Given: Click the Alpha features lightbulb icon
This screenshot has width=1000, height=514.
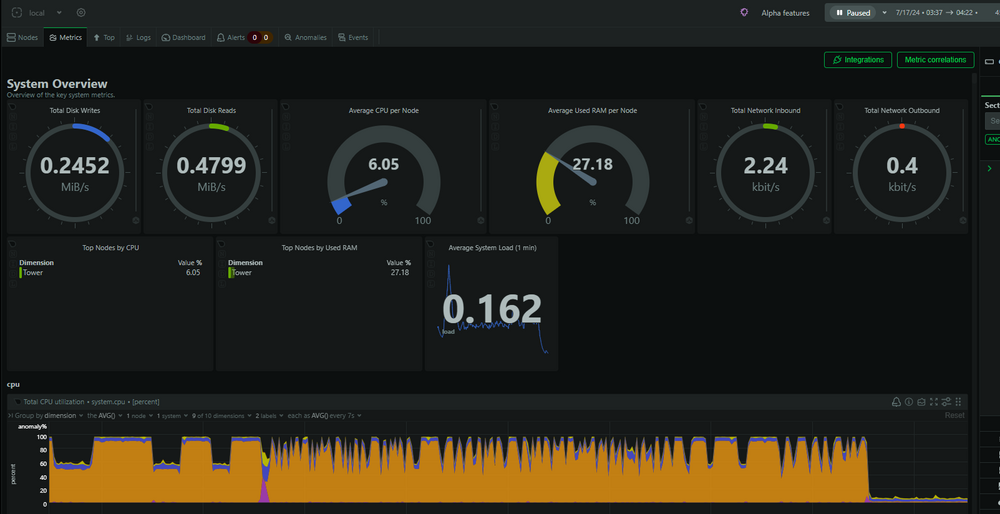Looking at the screenshot, I should [x=744, y=13].
